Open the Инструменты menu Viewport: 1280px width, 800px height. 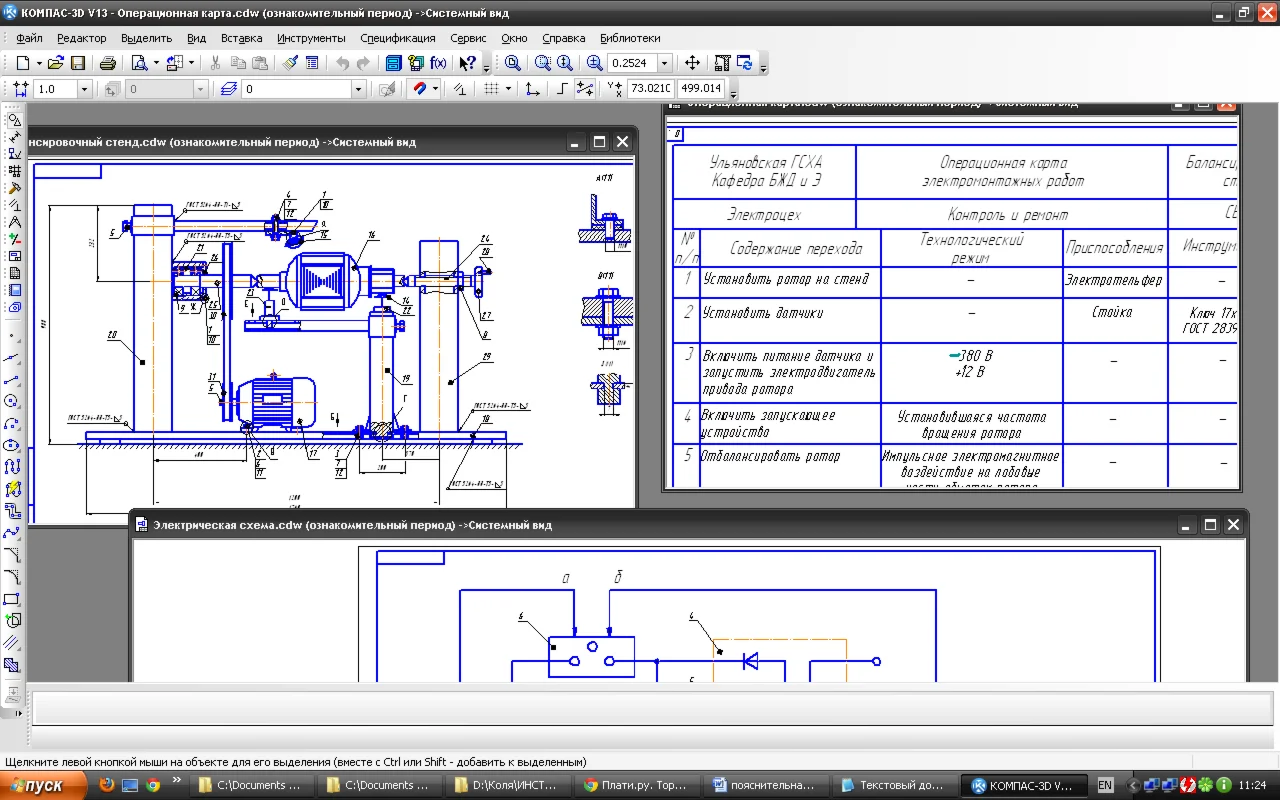pos(311,38)
